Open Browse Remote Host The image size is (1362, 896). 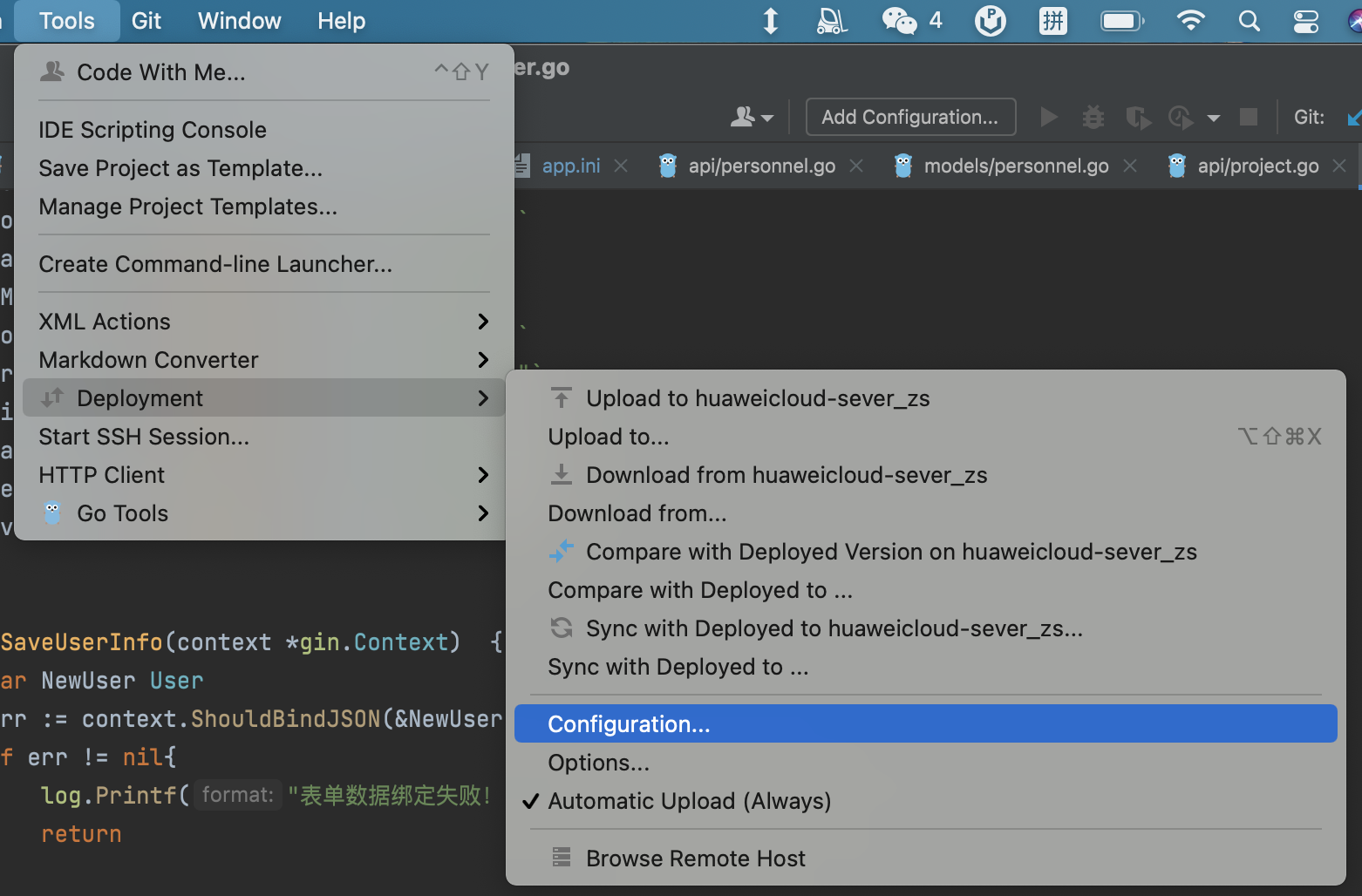(925, 859)
